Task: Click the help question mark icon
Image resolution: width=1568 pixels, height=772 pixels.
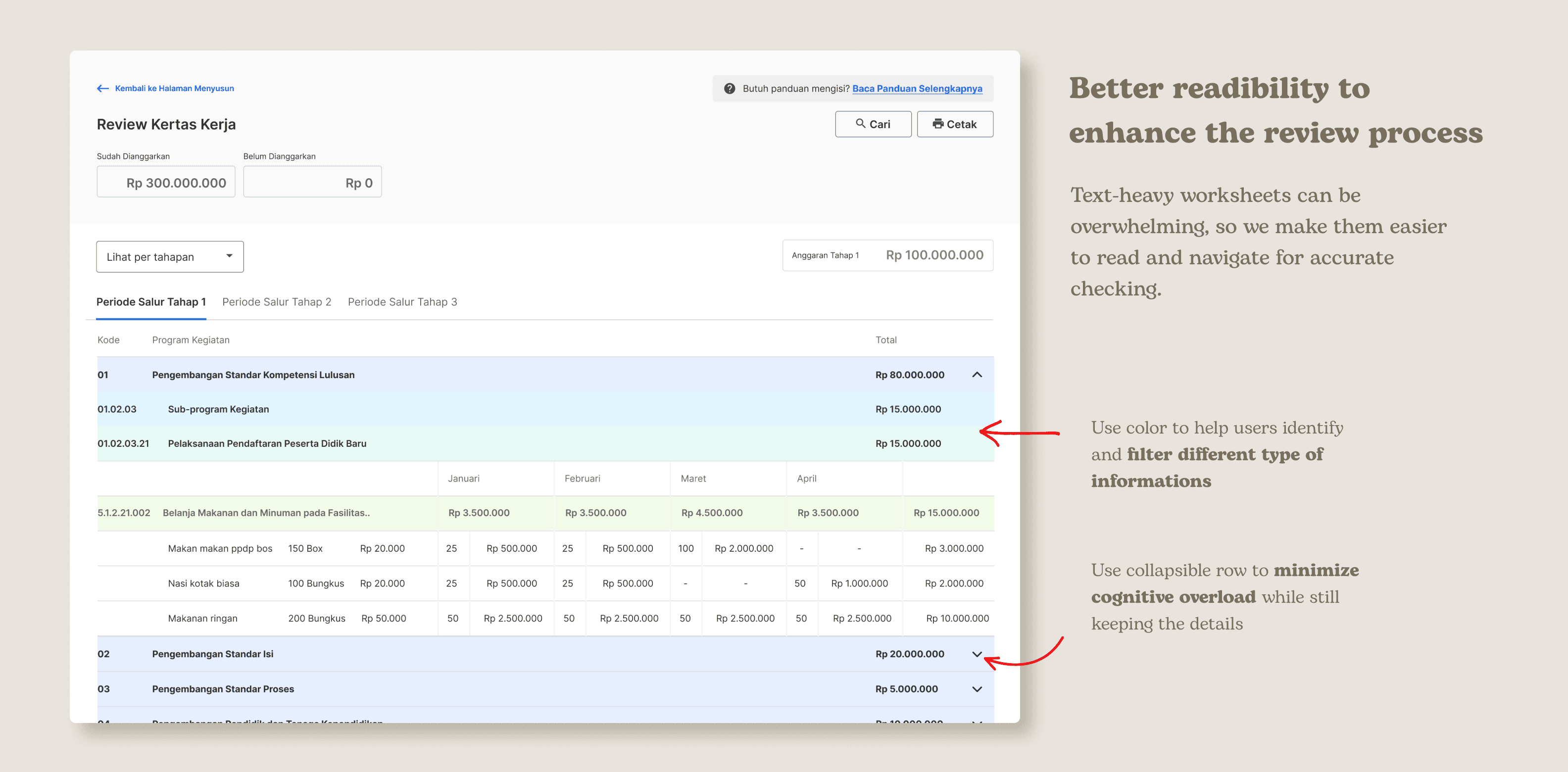Action: tap(729, 88)
